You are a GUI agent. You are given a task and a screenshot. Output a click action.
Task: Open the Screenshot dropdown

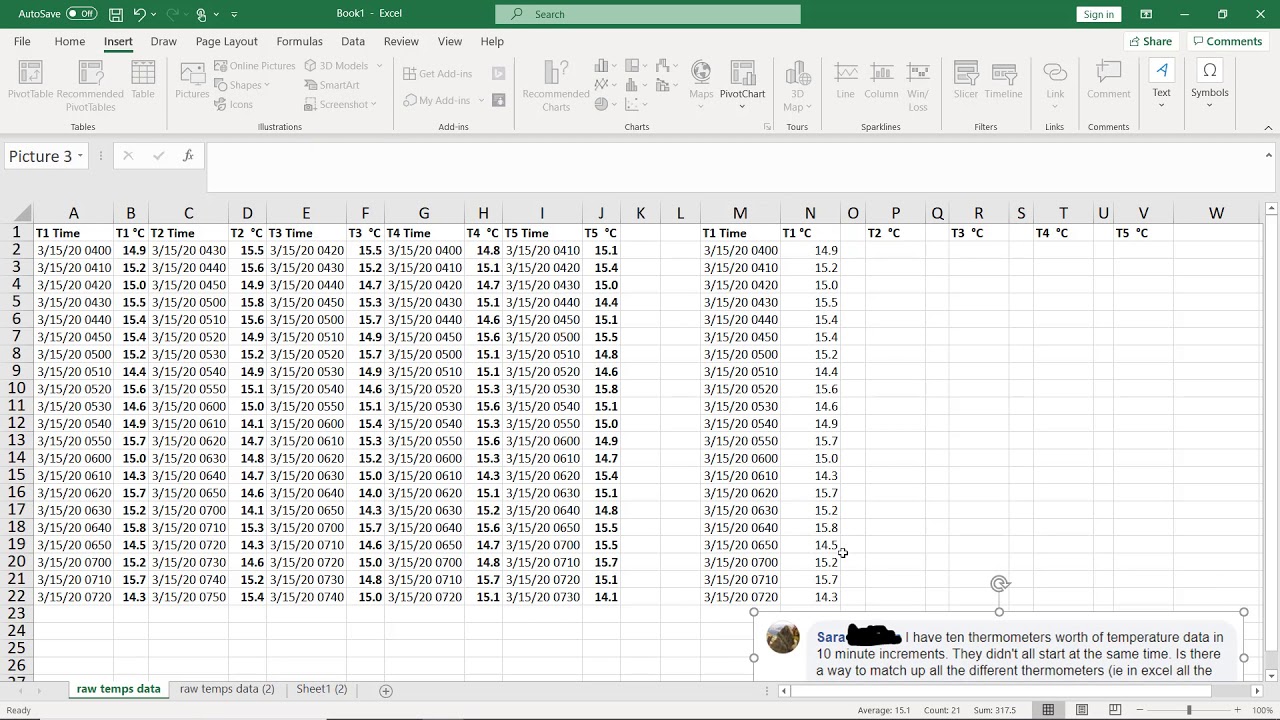[x=340, y=104]
